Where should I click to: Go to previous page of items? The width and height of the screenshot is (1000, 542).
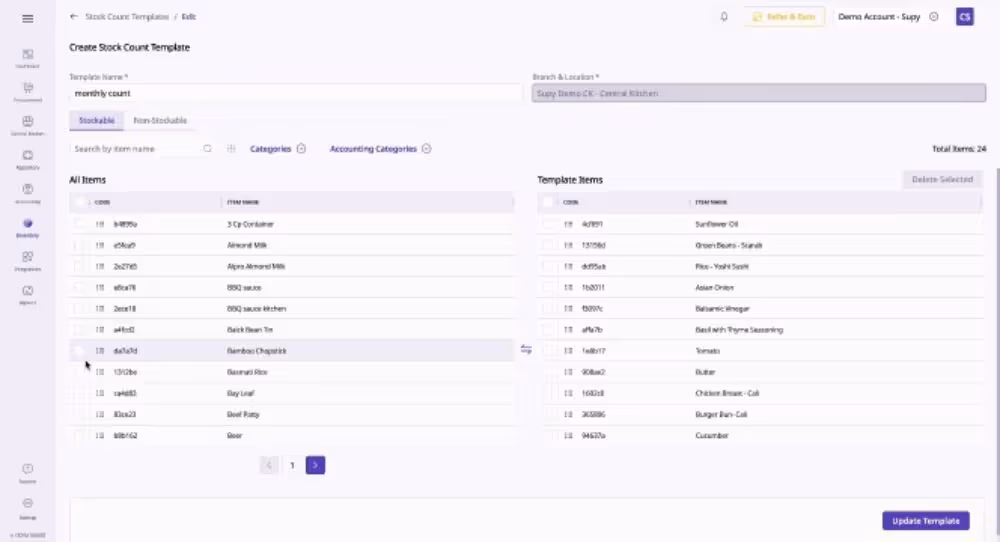269,465
